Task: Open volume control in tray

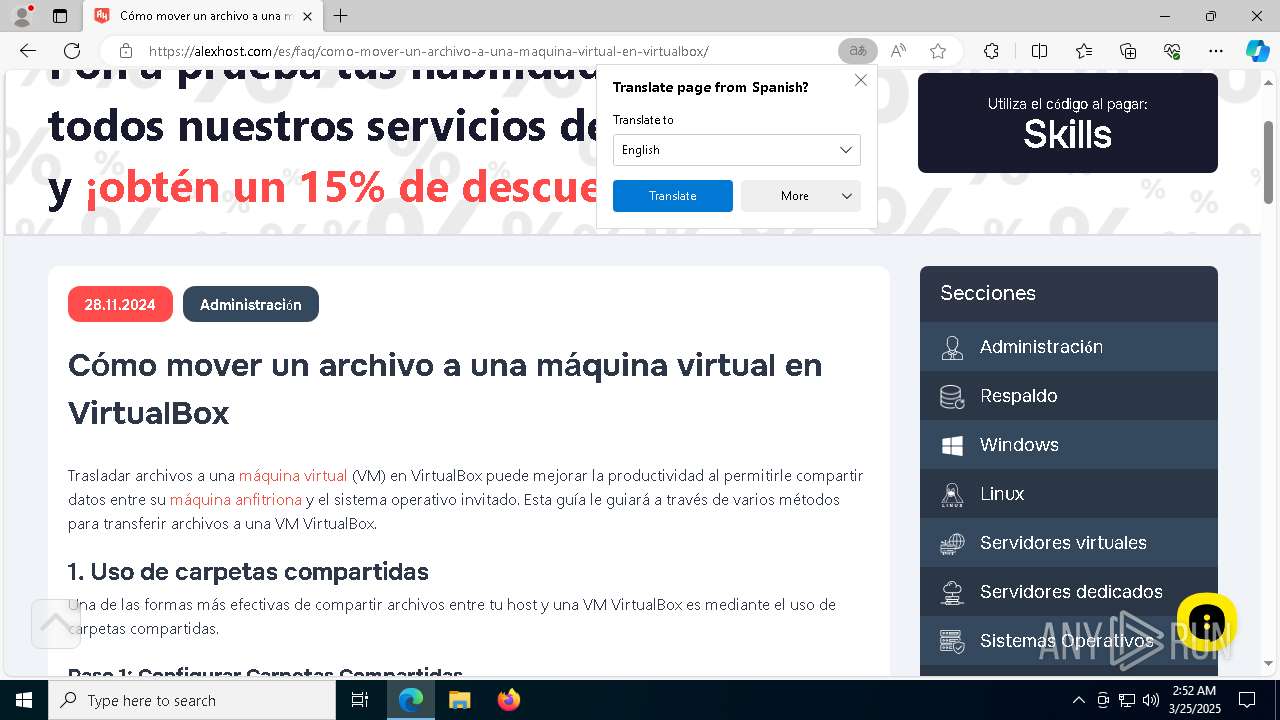Action: tap(1151, 700)
